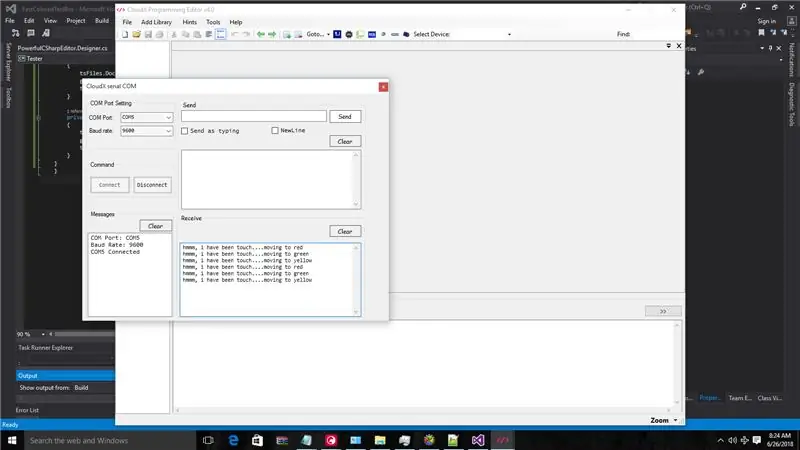Open Tools menu in CloudX editor
Screen dimensions: 800x450
tap(213, 22)
